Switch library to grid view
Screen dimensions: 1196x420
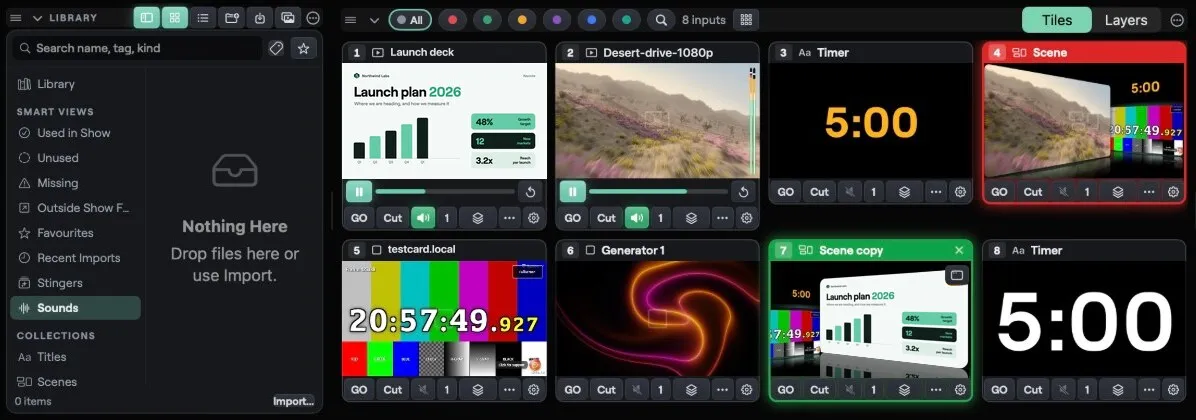(175, 18)
